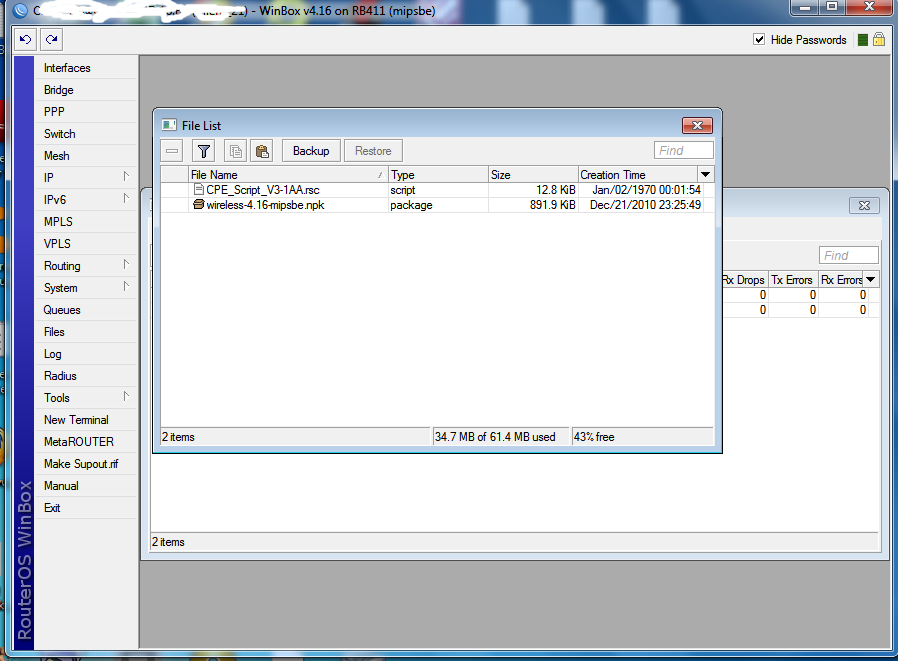Click the paste icon in File List toolbar
The image size is (898, 661).
point(262,151)
